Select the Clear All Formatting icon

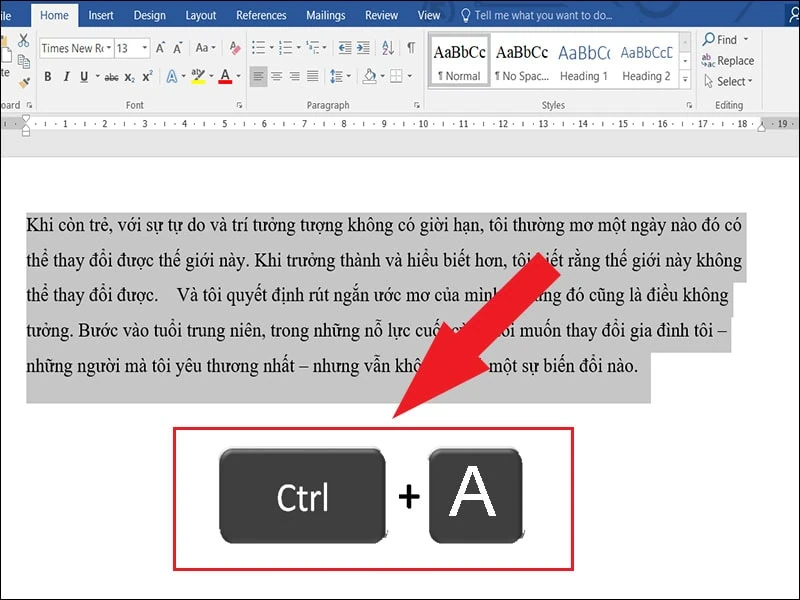(x=233, y=48)
